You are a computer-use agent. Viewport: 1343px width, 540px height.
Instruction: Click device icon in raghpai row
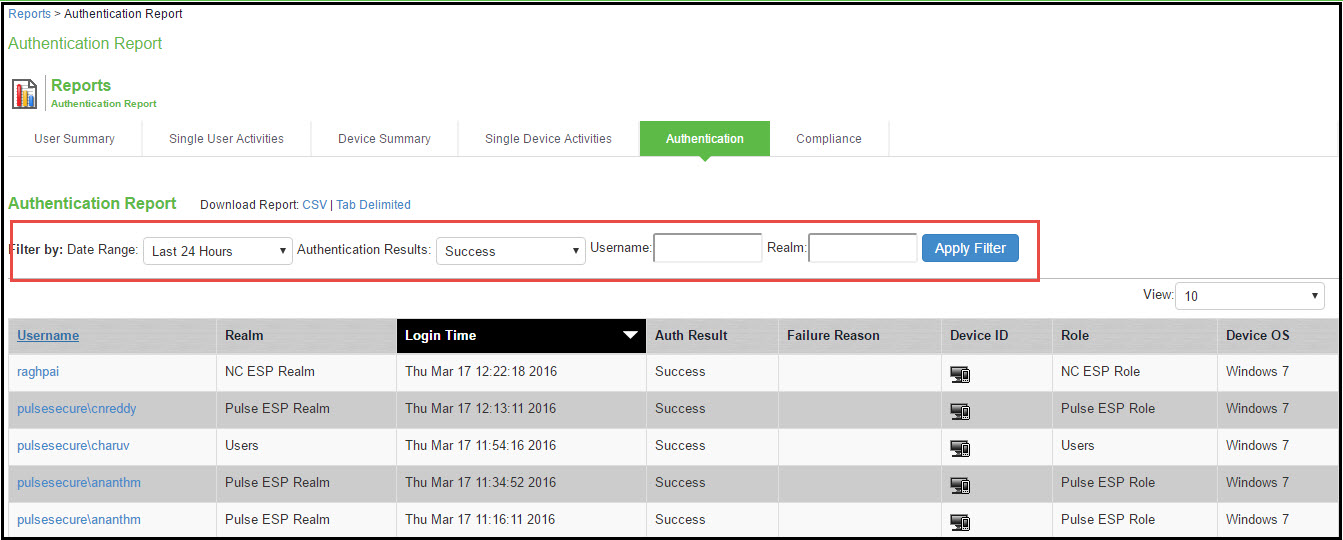(960, 374)
